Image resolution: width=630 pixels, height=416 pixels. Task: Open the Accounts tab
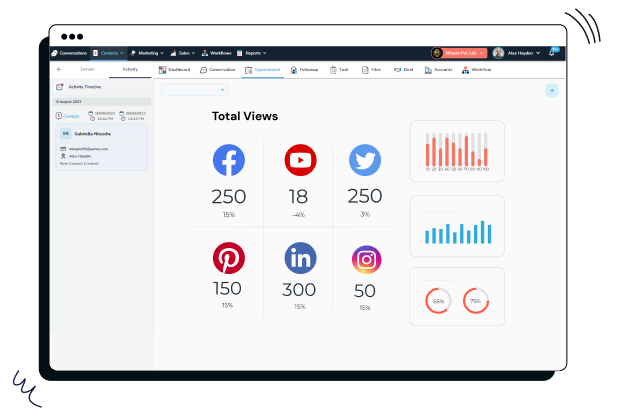pos(438,70)
